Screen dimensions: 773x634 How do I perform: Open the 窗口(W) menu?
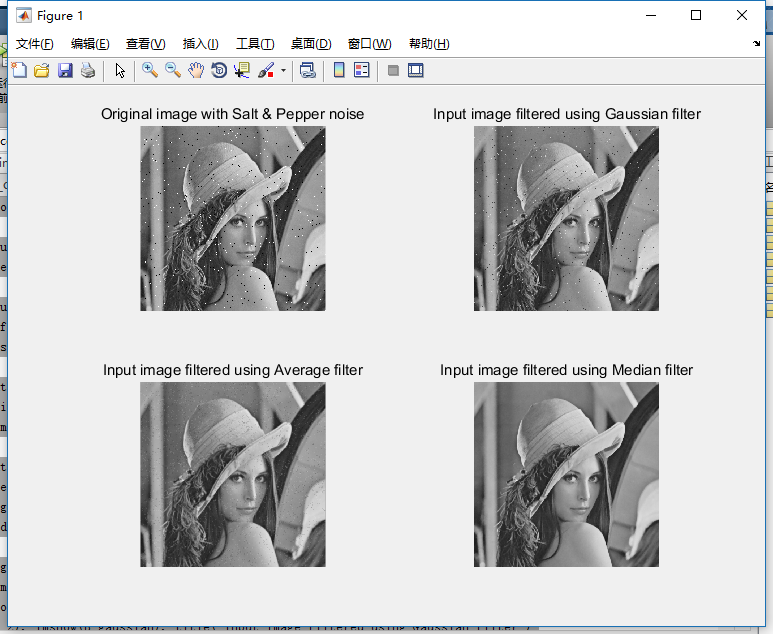click(x=369, y=44)
